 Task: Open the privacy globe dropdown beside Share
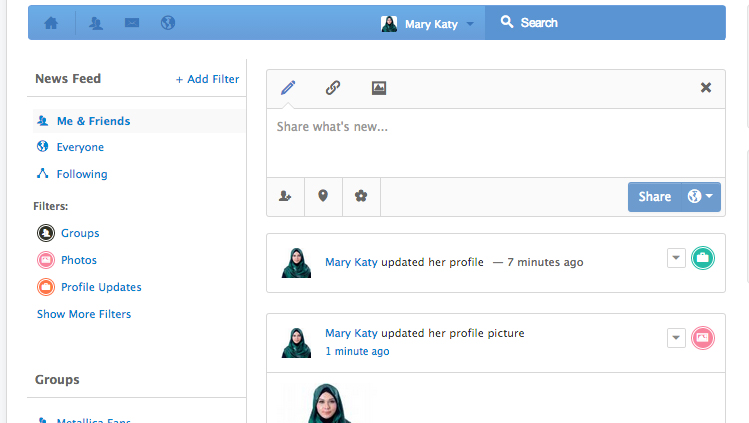click(x=701, y=197)
